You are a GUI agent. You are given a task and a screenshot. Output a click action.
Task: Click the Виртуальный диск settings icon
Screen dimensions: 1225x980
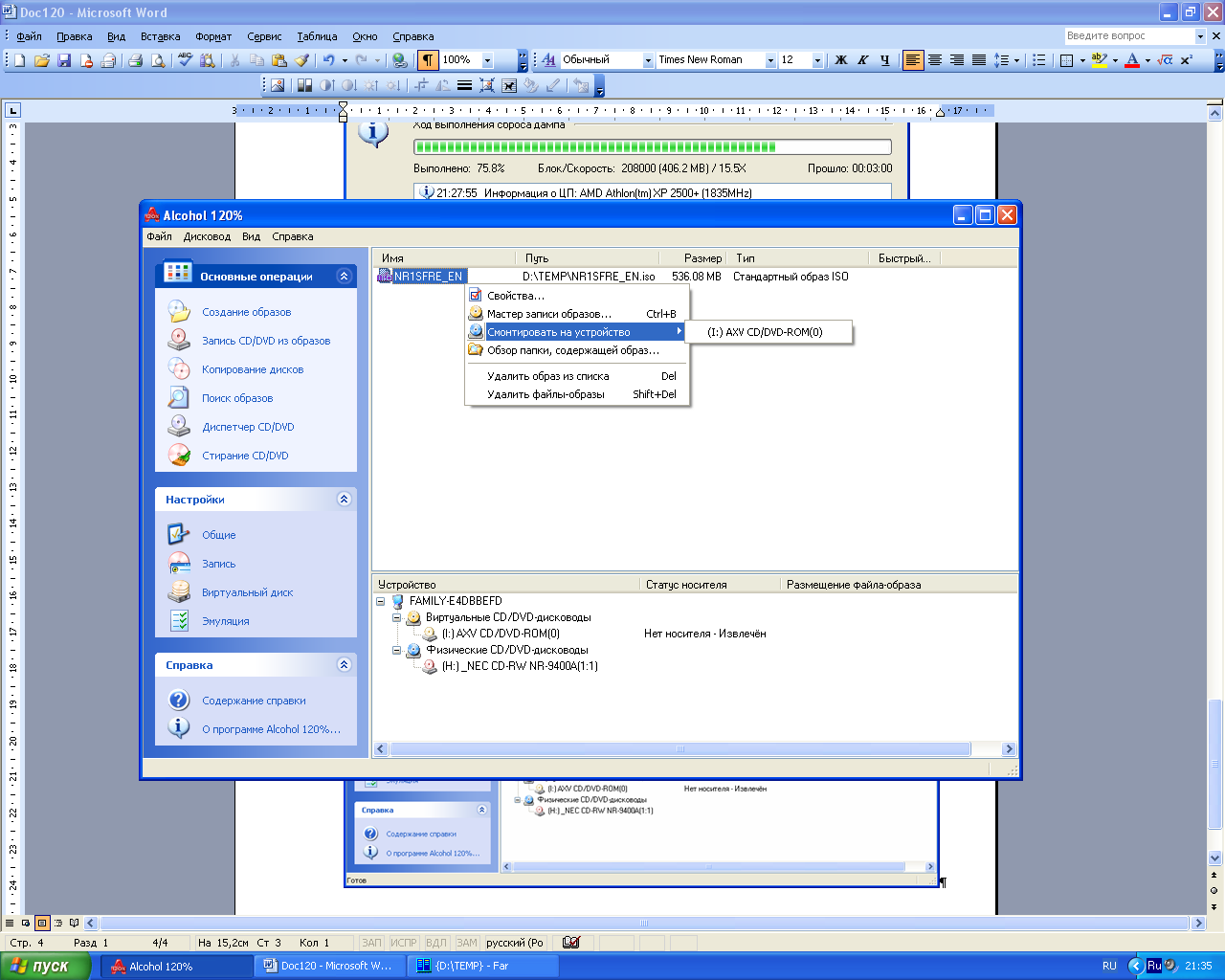(179, 591)
